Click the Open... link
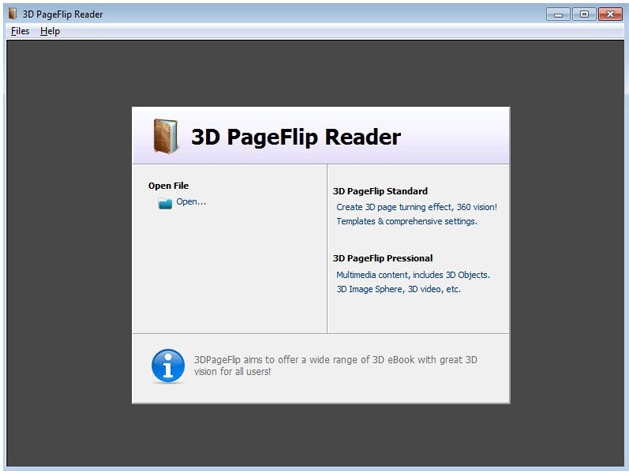The height and width of the screenshot is (474, 629). pyautogui.click(x=191, y=202)
